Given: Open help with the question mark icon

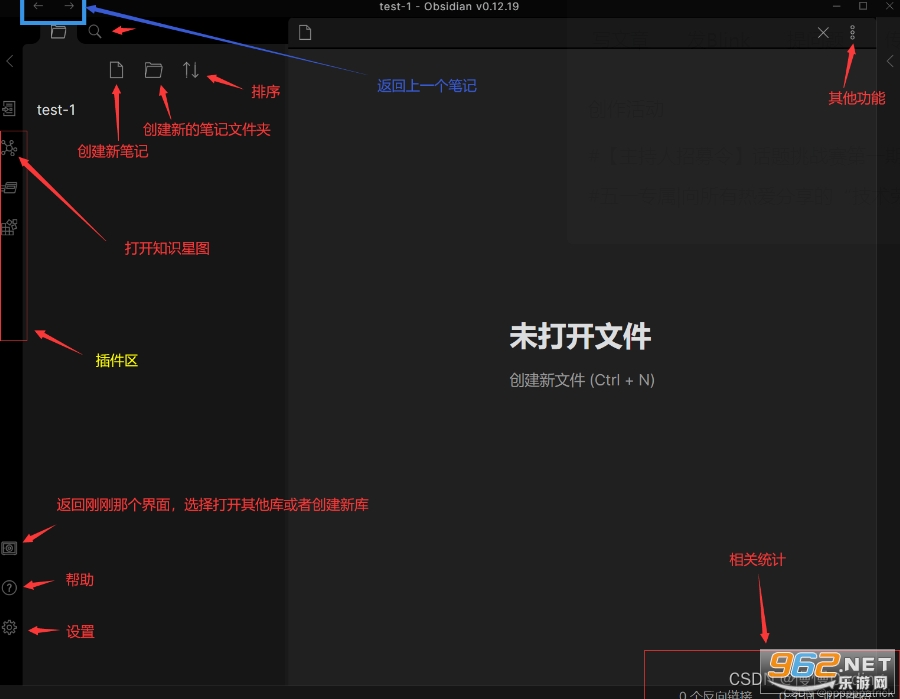Looking at the screenshot, I should pos(9,588).
